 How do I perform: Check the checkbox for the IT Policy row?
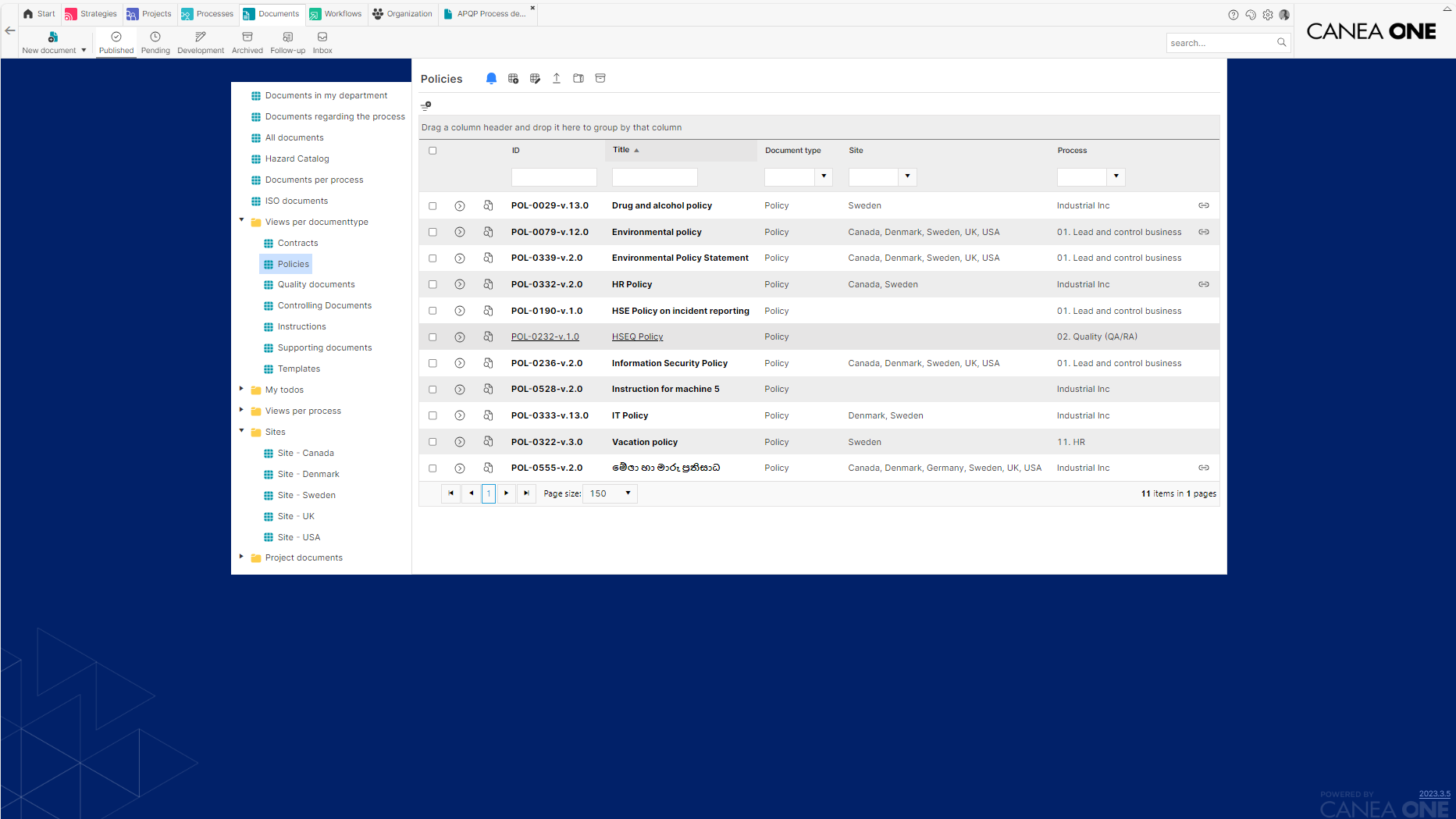433,415
